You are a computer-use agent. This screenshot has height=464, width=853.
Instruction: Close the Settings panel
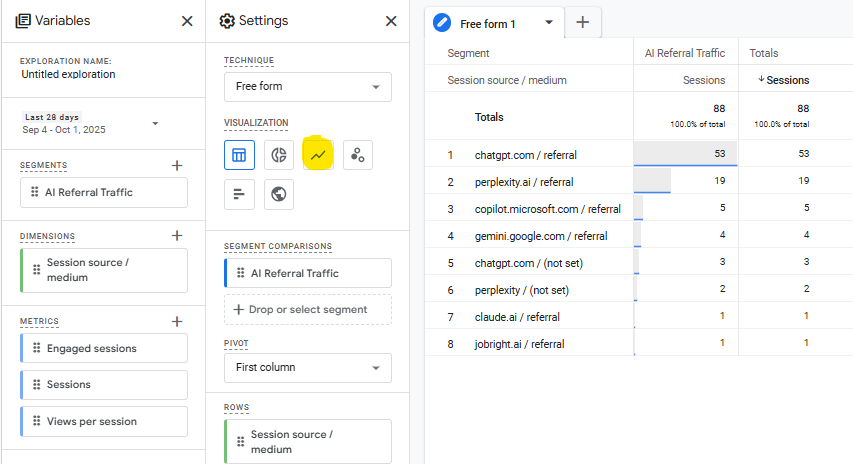[391, 21]
